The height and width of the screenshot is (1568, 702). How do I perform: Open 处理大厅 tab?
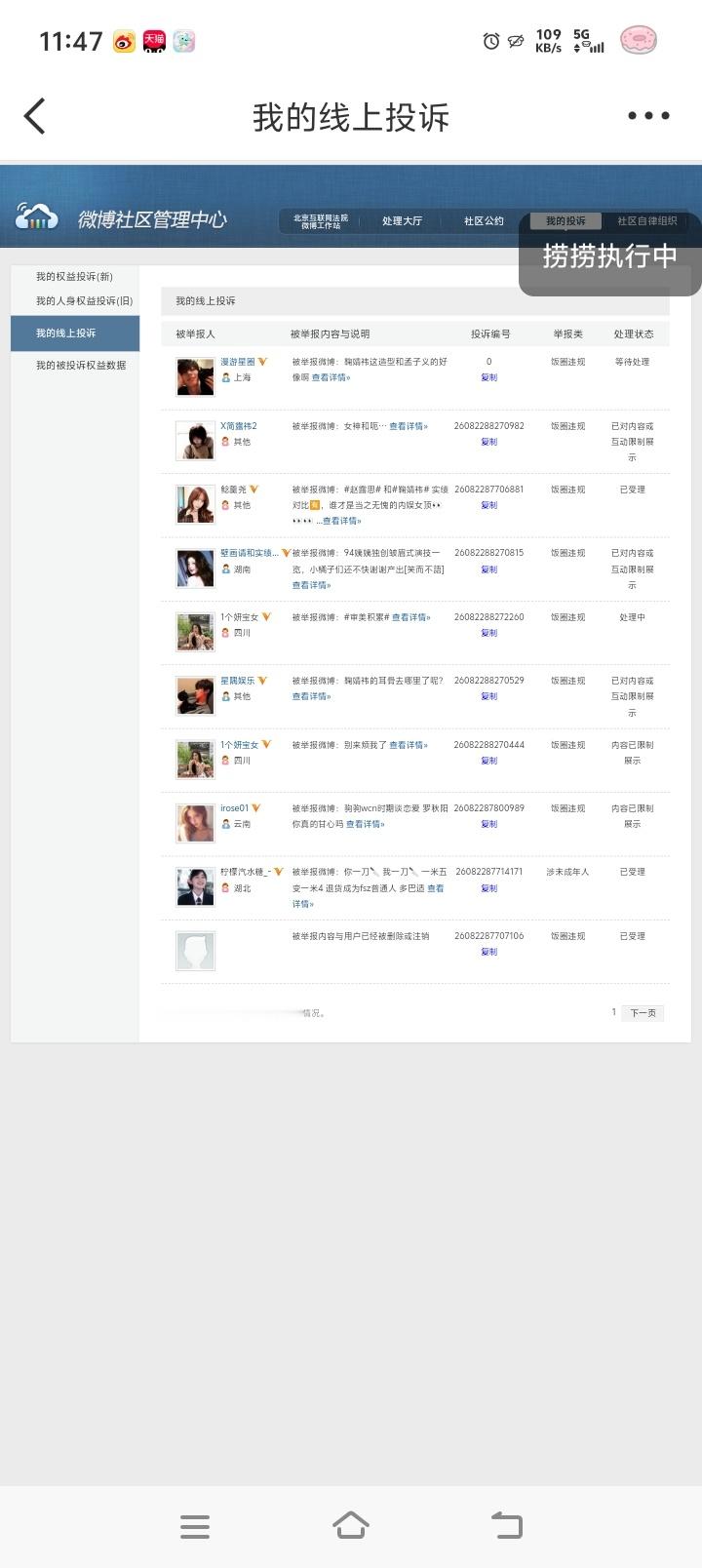[x=403, y=221]
